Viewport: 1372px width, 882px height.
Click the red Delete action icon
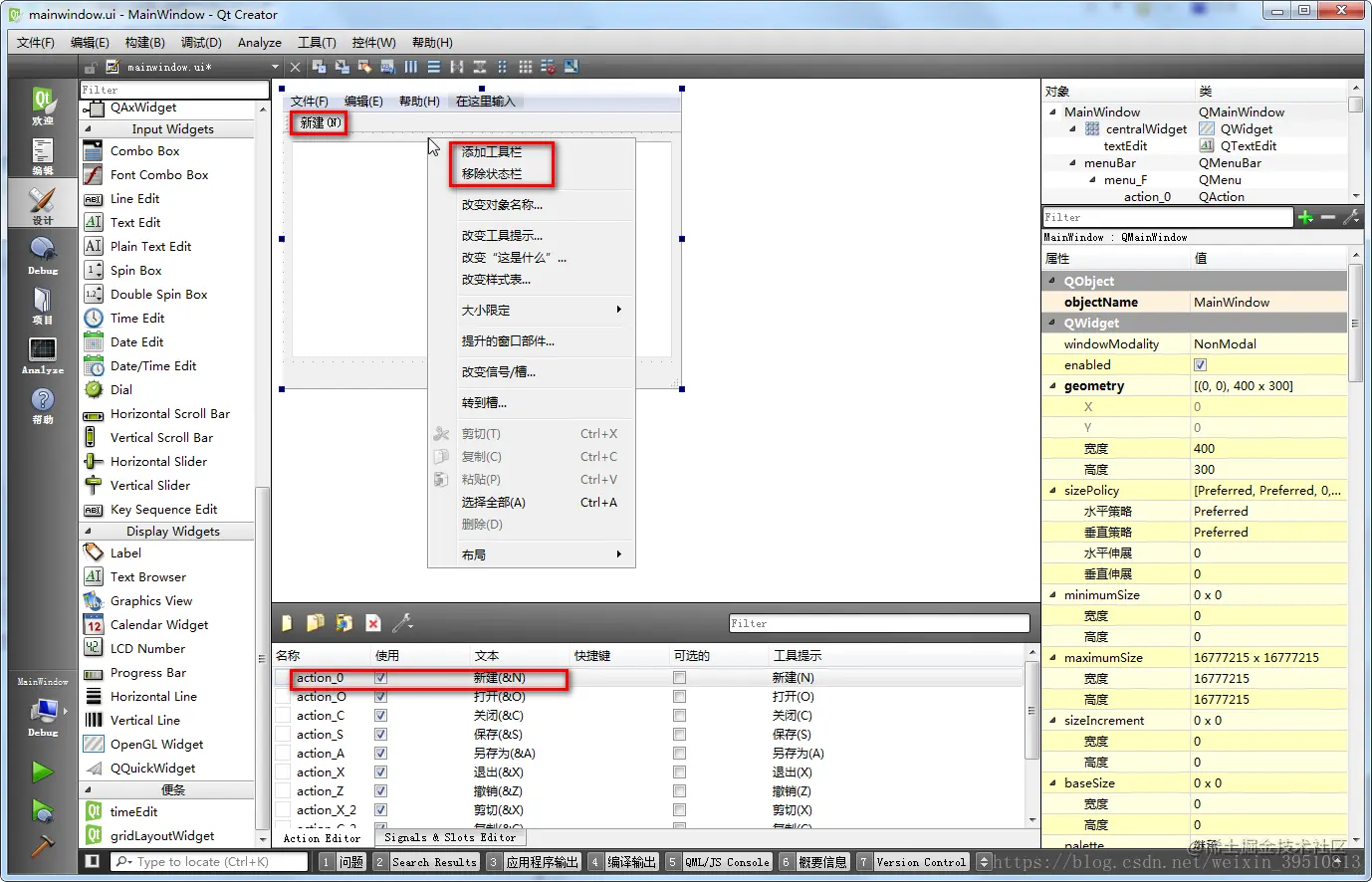coord(373,623)
